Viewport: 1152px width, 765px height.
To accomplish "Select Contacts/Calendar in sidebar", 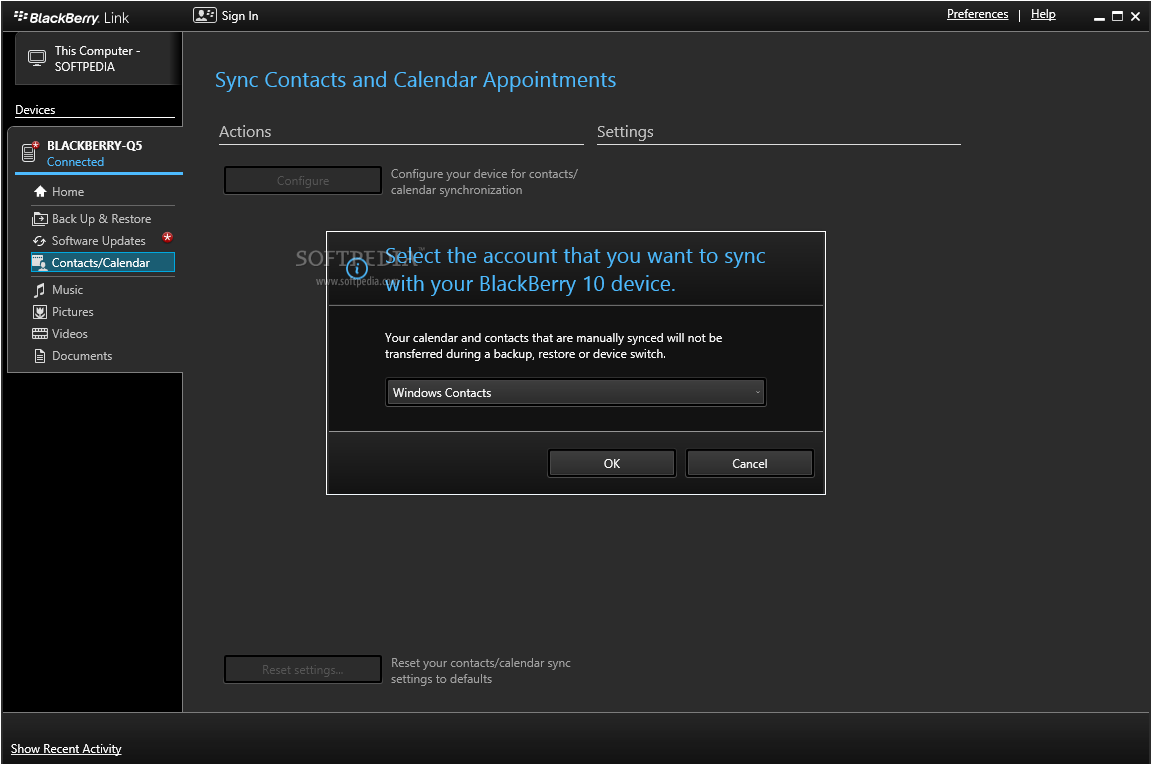I will click(x=103, y=262).
